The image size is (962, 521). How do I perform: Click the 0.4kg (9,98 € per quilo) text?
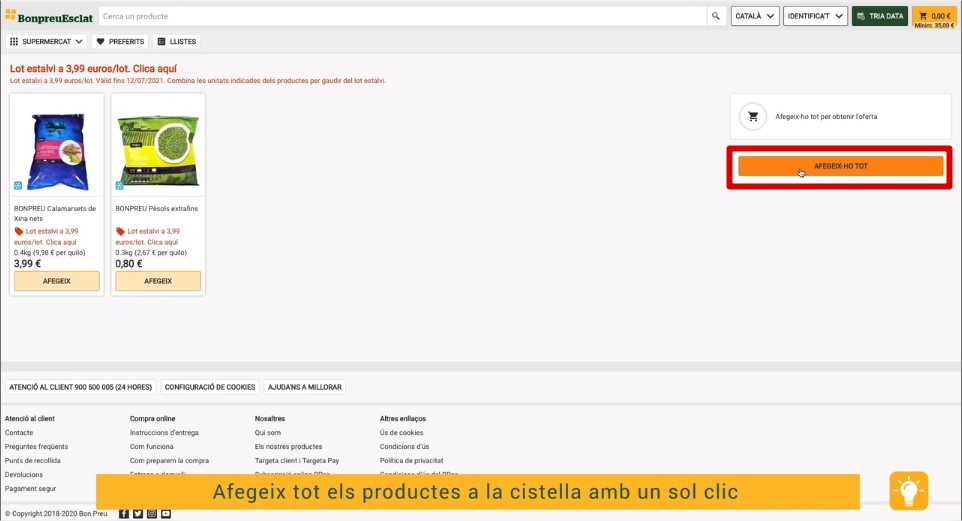[x=50, y=253]
